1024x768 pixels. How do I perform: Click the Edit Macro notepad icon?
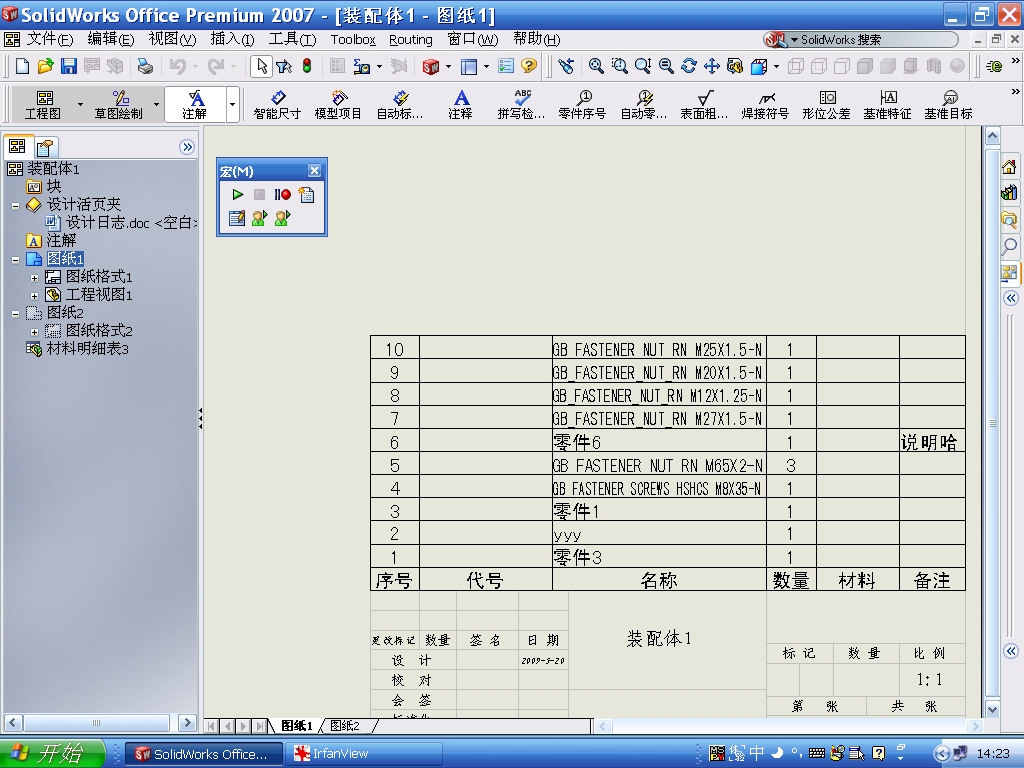click(237, 218)
